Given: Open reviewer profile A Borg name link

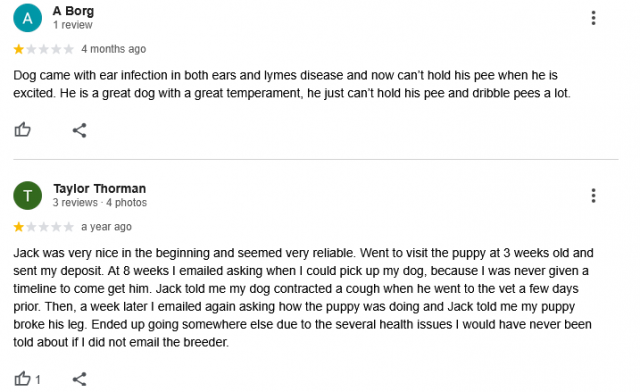Looking at the screenshot, I should point(73,11).
